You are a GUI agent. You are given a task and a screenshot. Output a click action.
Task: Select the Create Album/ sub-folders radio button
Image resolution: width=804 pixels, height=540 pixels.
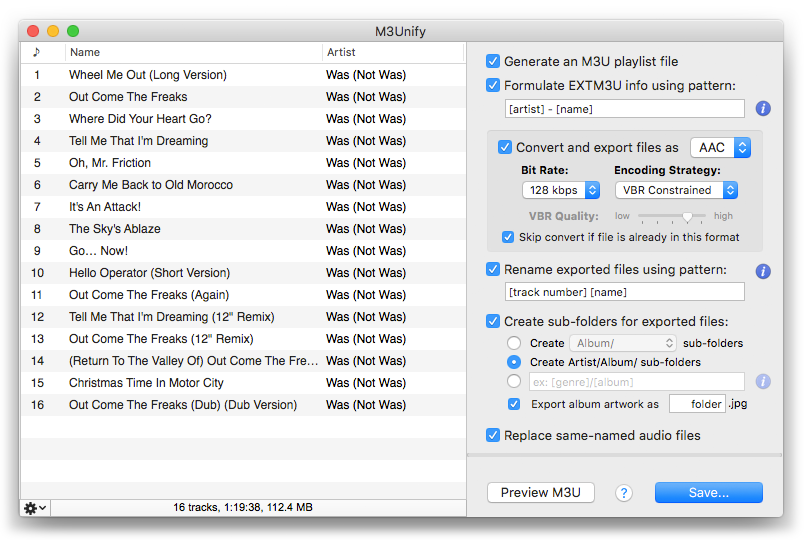click(x=514, y=343)
